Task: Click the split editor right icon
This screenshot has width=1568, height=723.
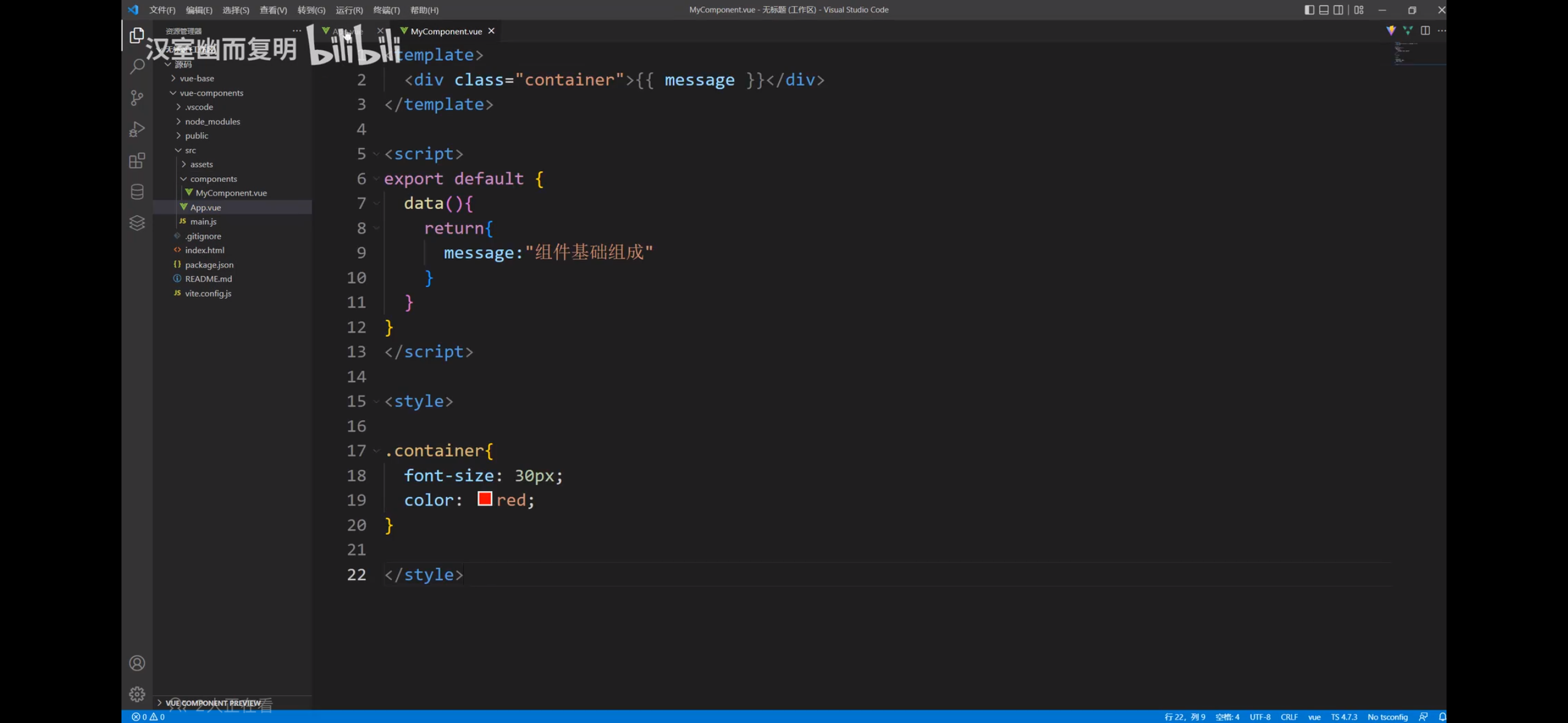Action: click(x=1425, y=31)
